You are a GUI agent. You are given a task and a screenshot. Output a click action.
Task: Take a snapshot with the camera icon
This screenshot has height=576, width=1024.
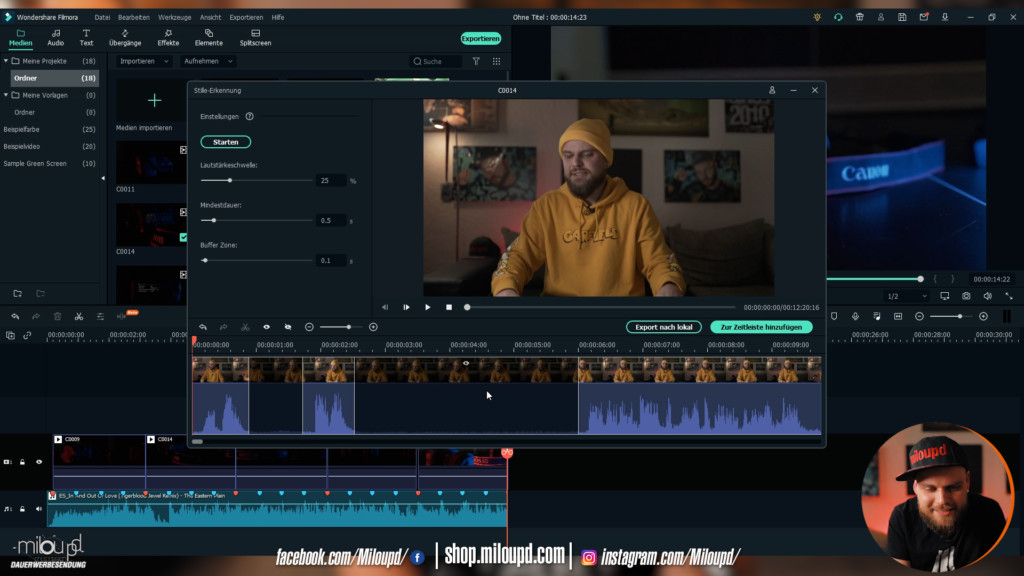[x=966, y=296]
